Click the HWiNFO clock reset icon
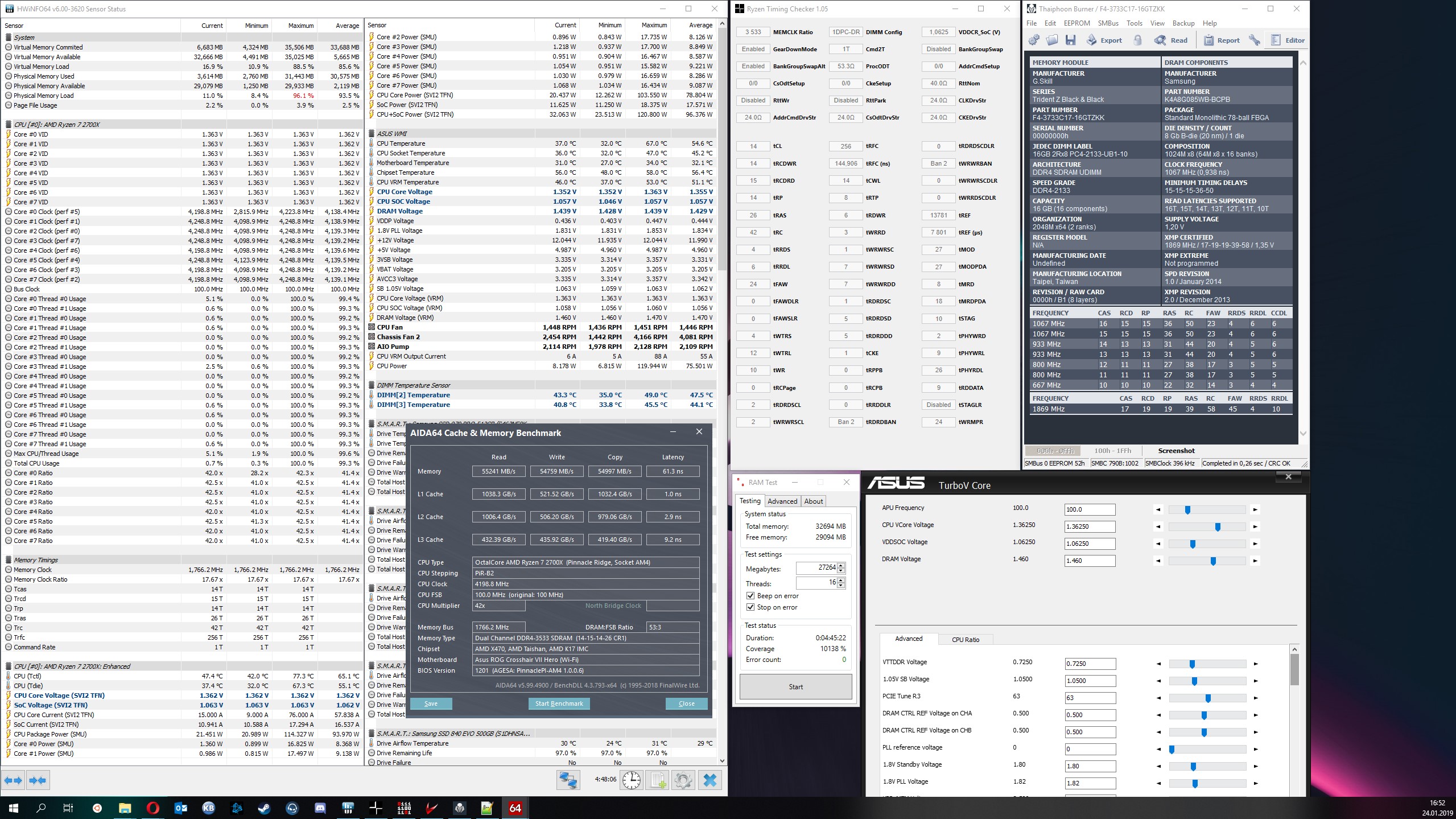 pos(632,780)
